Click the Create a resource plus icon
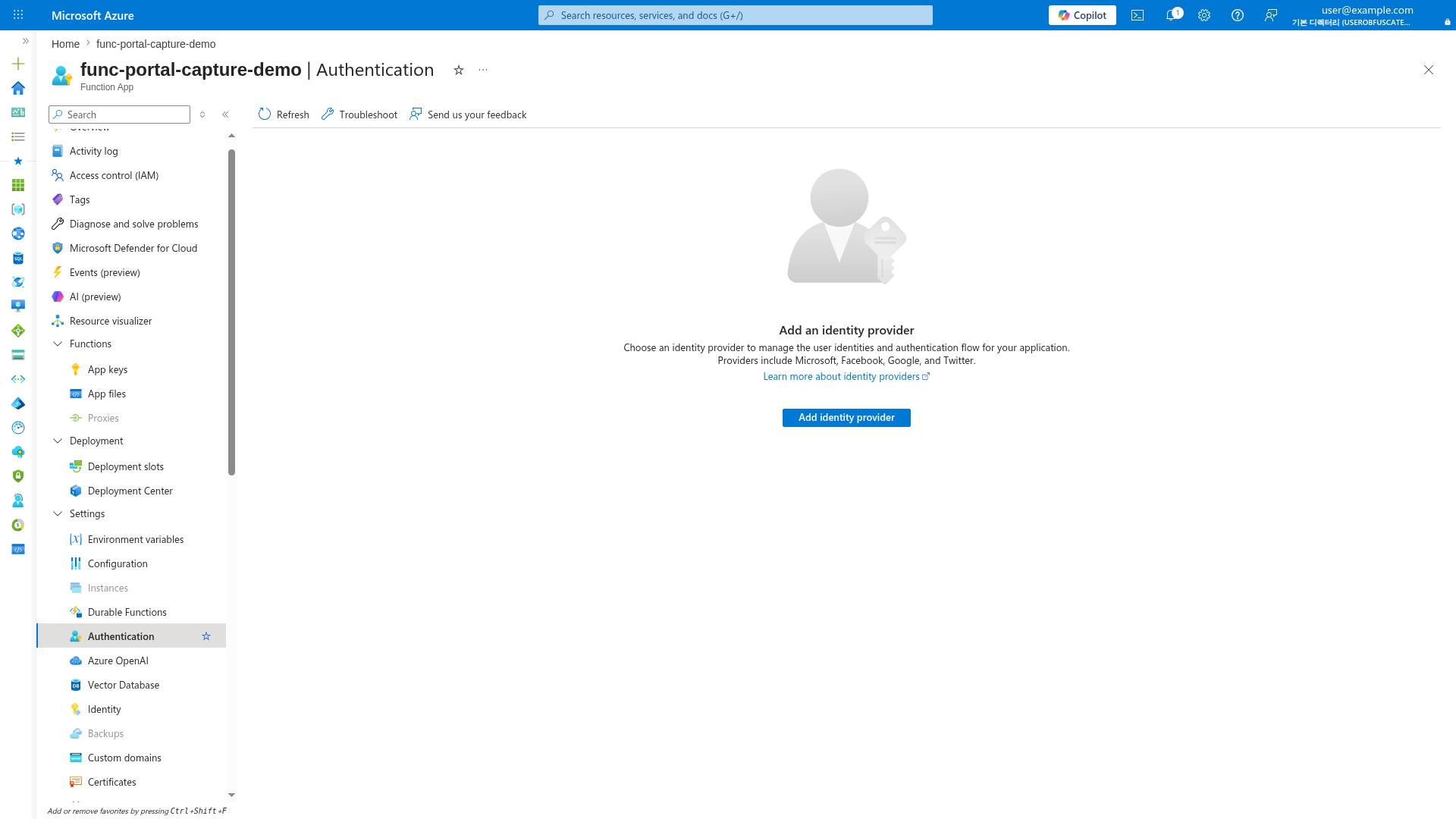Image resolution: width=1456 pixels, height=819 pixels. point(18,64)
